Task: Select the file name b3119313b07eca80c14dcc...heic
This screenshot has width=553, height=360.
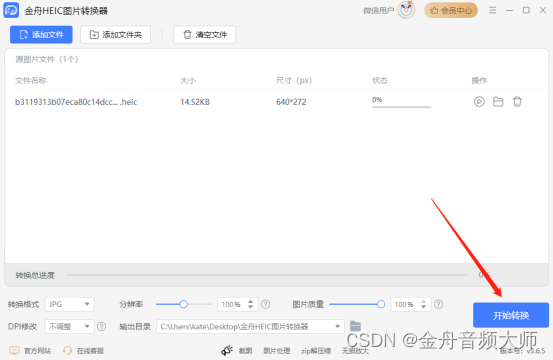Action: [76, 102]
